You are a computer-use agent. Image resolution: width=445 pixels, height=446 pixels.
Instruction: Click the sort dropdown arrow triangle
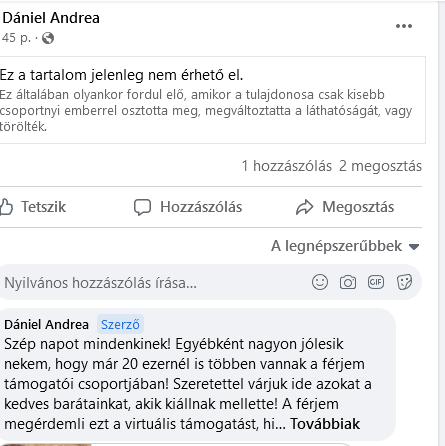coord(414,247)
